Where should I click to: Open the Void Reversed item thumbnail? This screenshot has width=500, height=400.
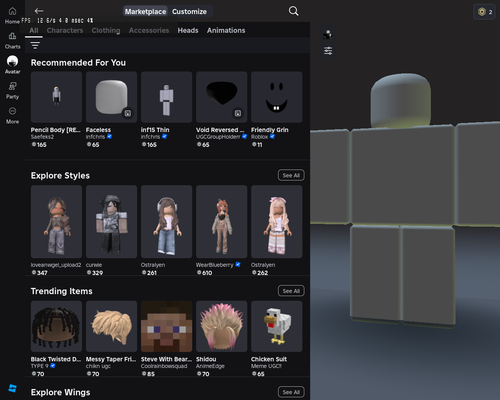point(221,97)
